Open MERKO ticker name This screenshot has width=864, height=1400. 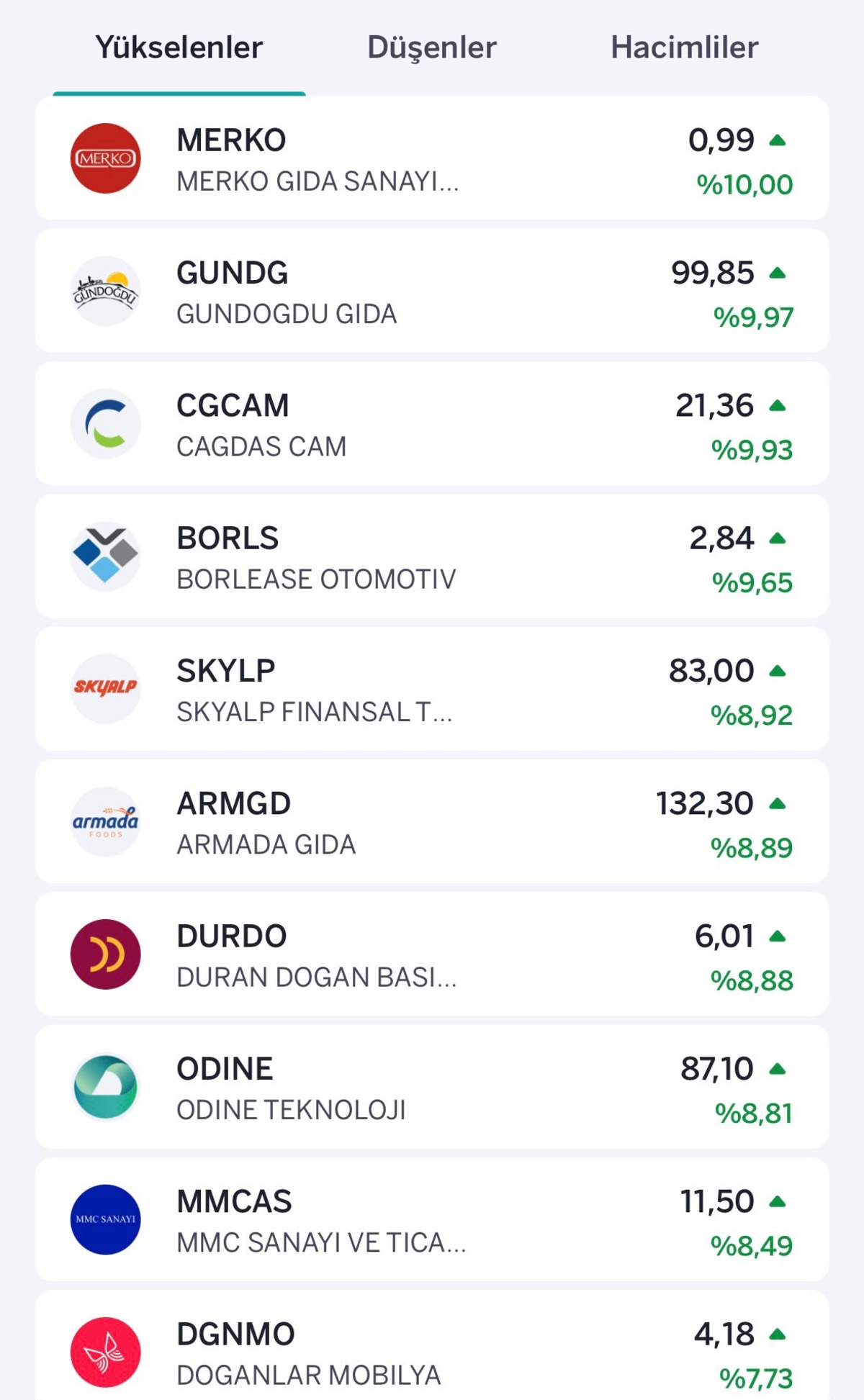pos(231,140)
